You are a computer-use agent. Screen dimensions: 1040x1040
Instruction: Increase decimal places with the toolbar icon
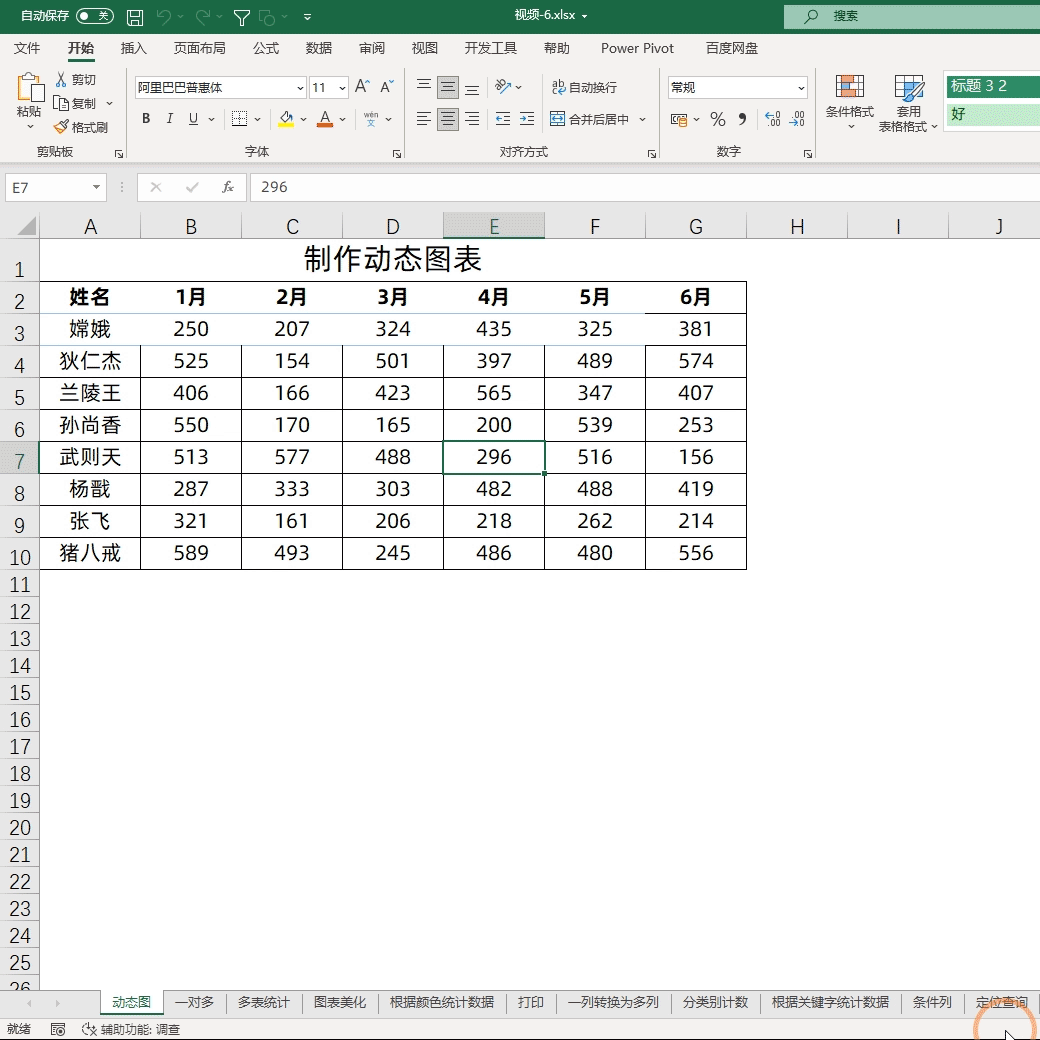point(771,119)
